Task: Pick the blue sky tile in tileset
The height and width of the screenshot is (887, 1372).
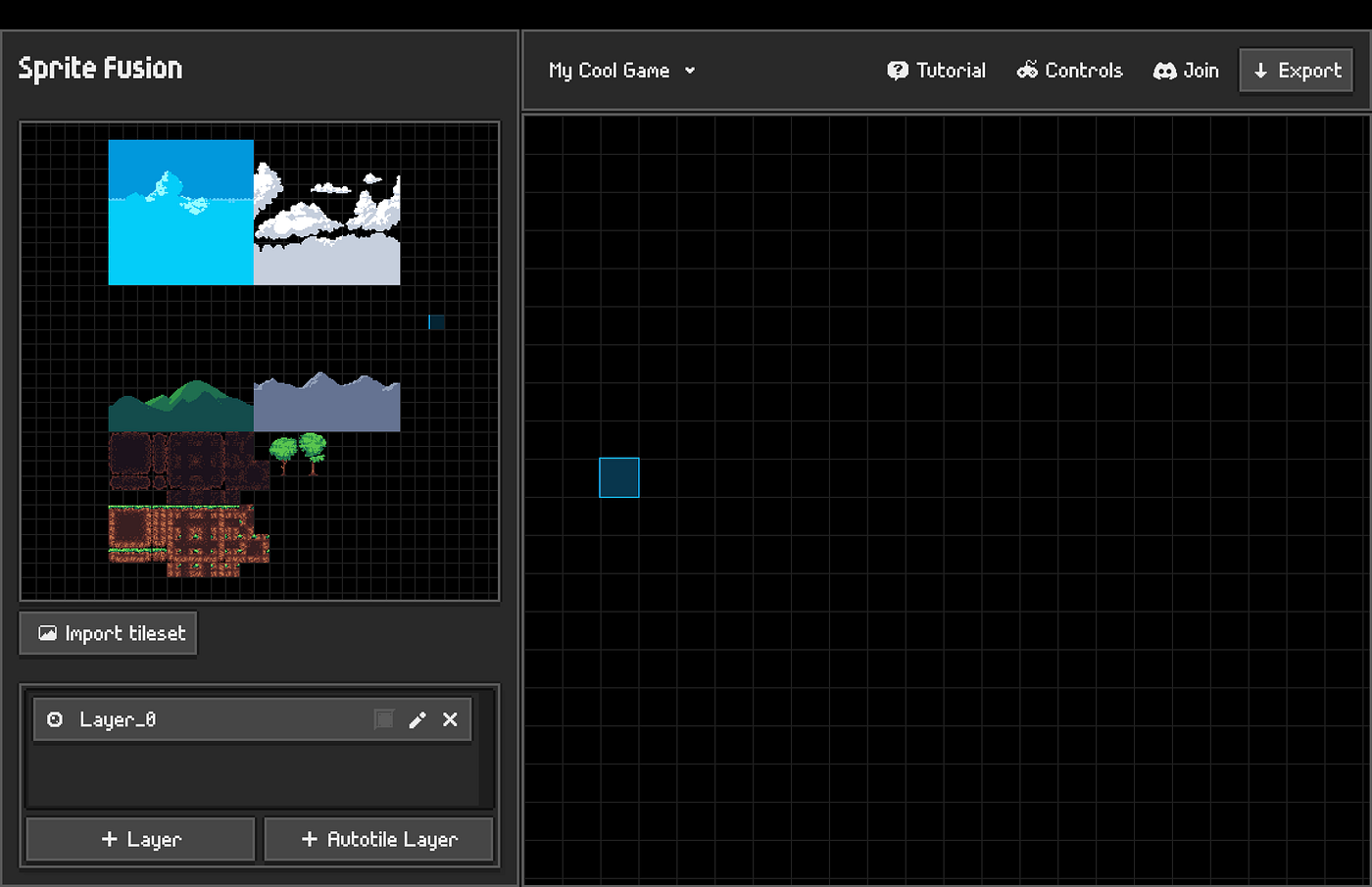Action: pos(181,213)
